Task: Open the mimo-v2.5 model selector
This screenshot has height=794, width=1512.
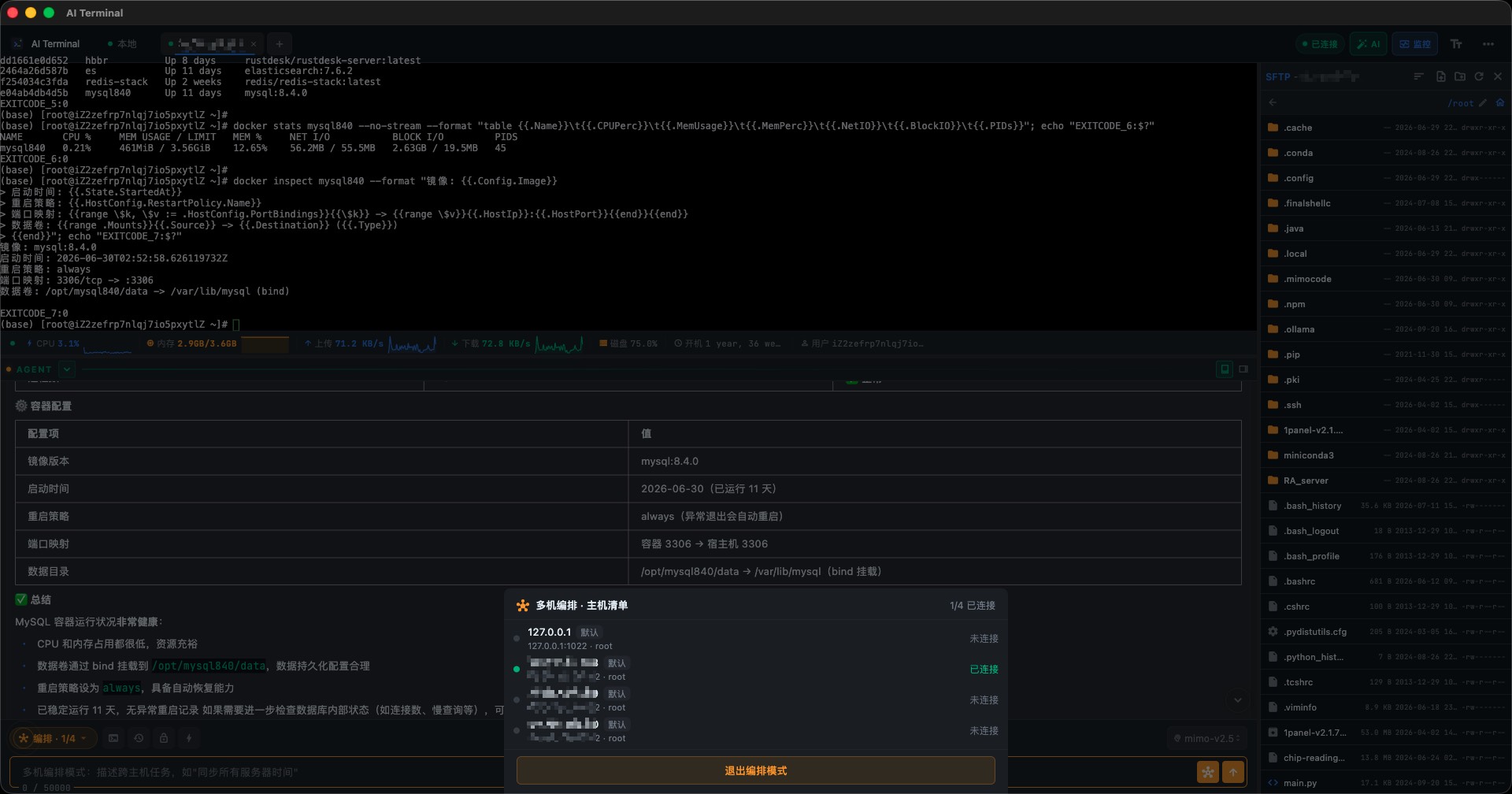Action: click(1206, 738)
